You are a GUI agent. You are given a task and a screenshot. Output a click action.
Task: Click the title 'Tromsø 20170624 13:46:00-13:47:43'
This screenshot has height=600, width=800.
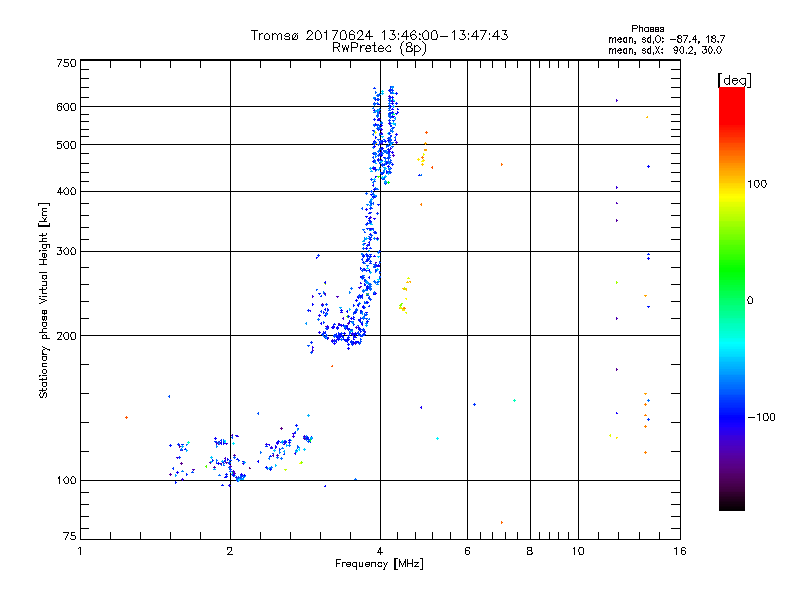379,35
